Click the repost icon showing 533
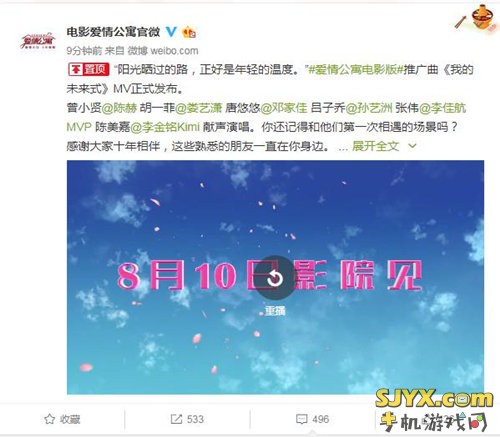 click(176, 419)
